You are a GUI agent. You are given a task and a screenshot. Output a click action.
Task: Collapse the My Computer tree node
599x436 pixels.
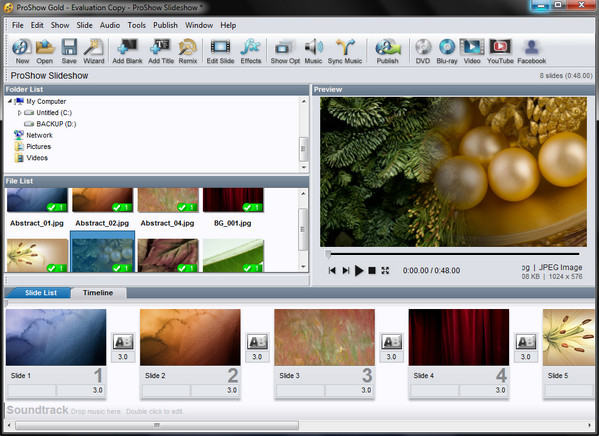(x=10, y=101)
